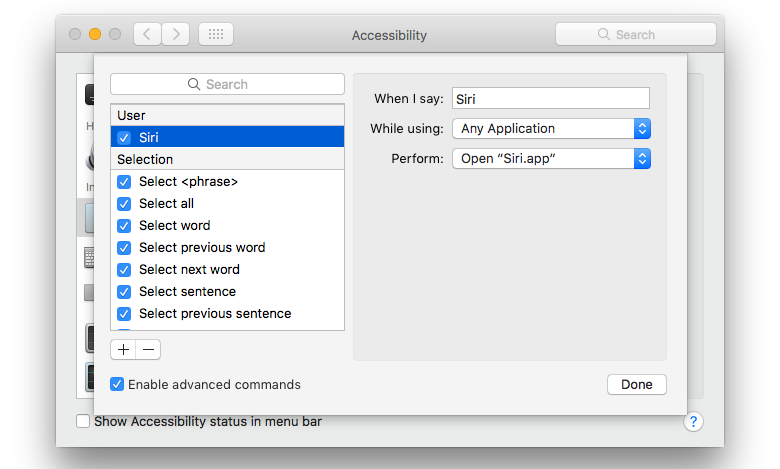This screenshot has width=780, height=469.
Task: Focus the Accessibility window search field
Action: click(x=636, y=34)
